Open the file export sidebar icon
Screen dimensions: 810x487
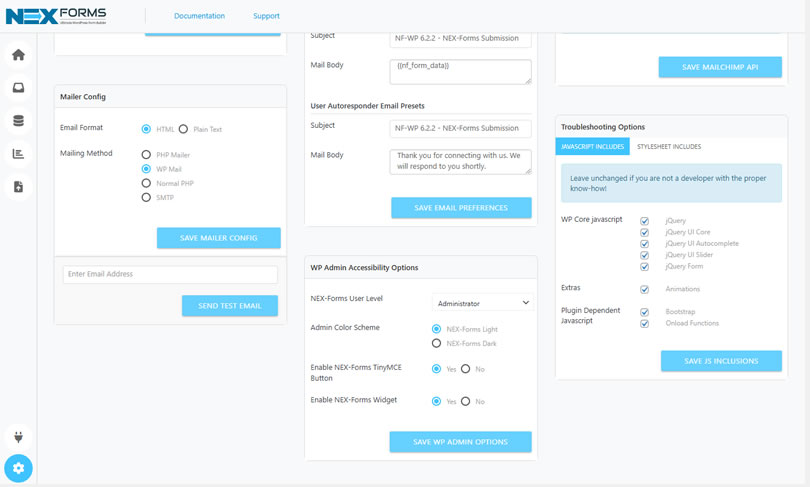[19, 187]
